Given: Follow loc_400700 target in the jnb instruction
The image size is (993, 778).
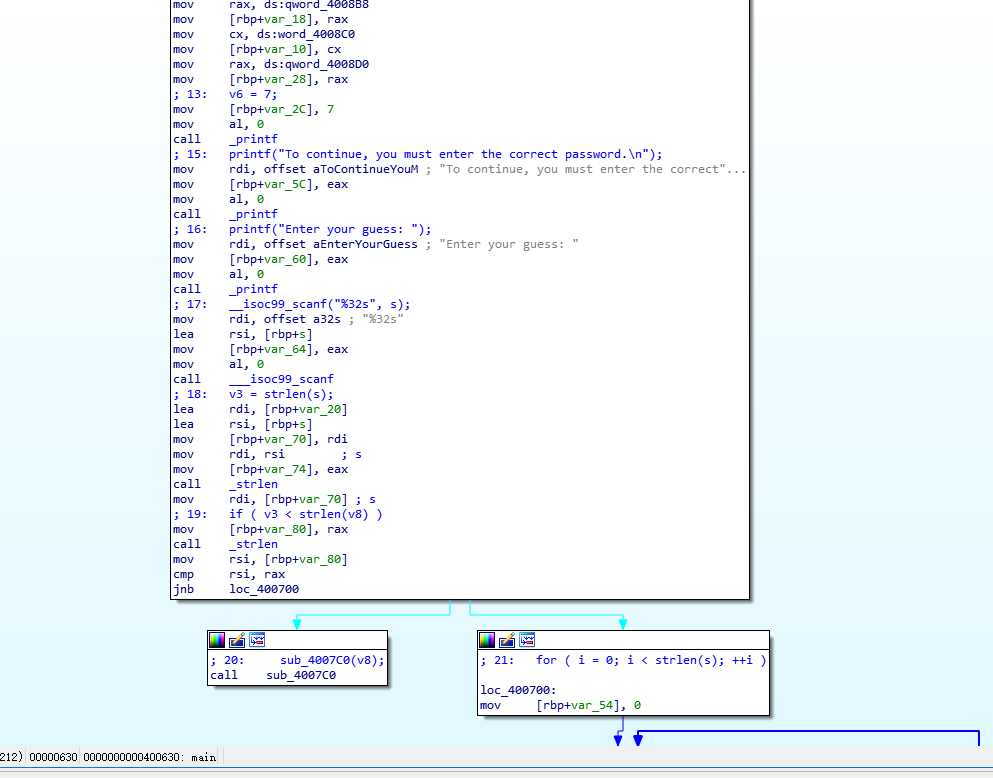Looking at the screenshot, I should click(263, 589).
